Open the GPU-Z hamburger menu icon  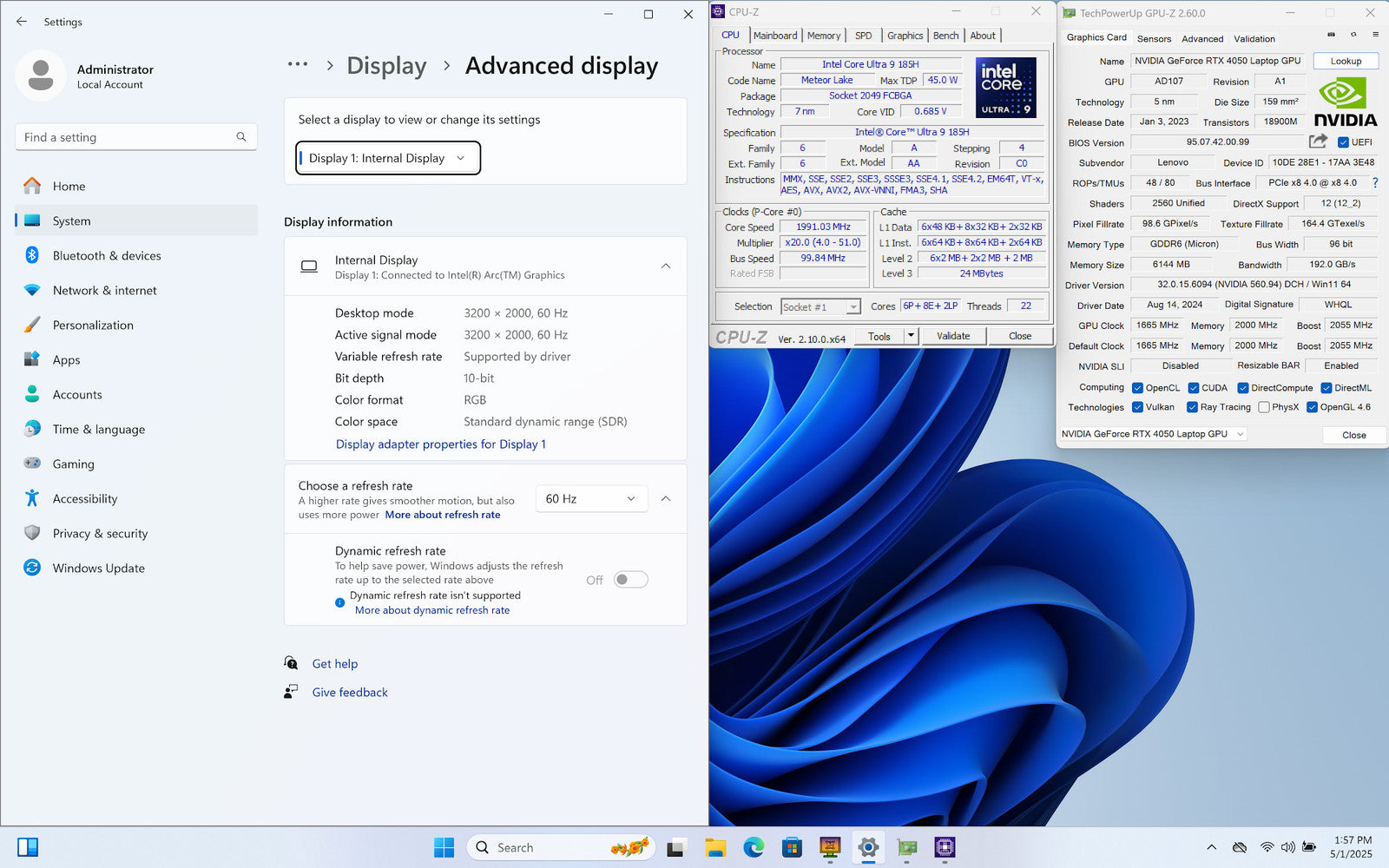pos(1375,35)
